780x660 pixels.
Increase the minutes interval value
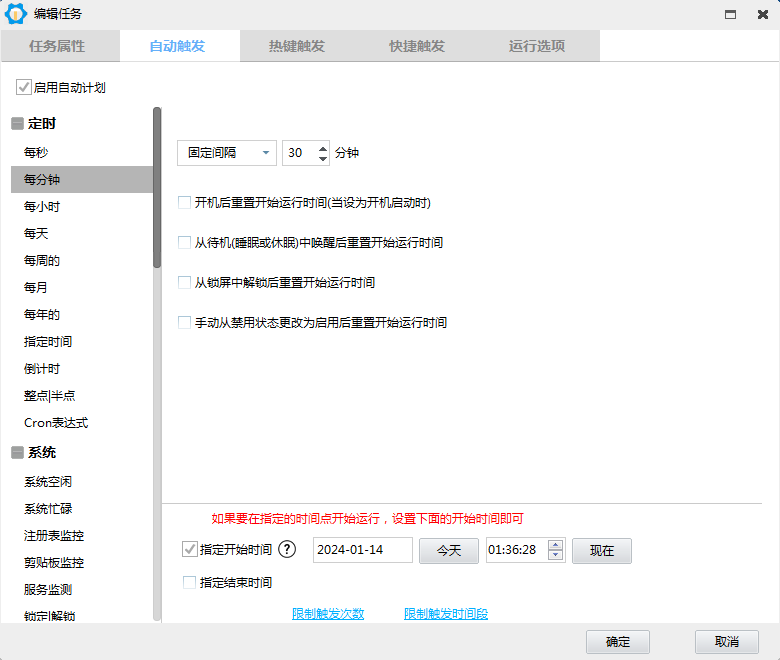point(322,148)
